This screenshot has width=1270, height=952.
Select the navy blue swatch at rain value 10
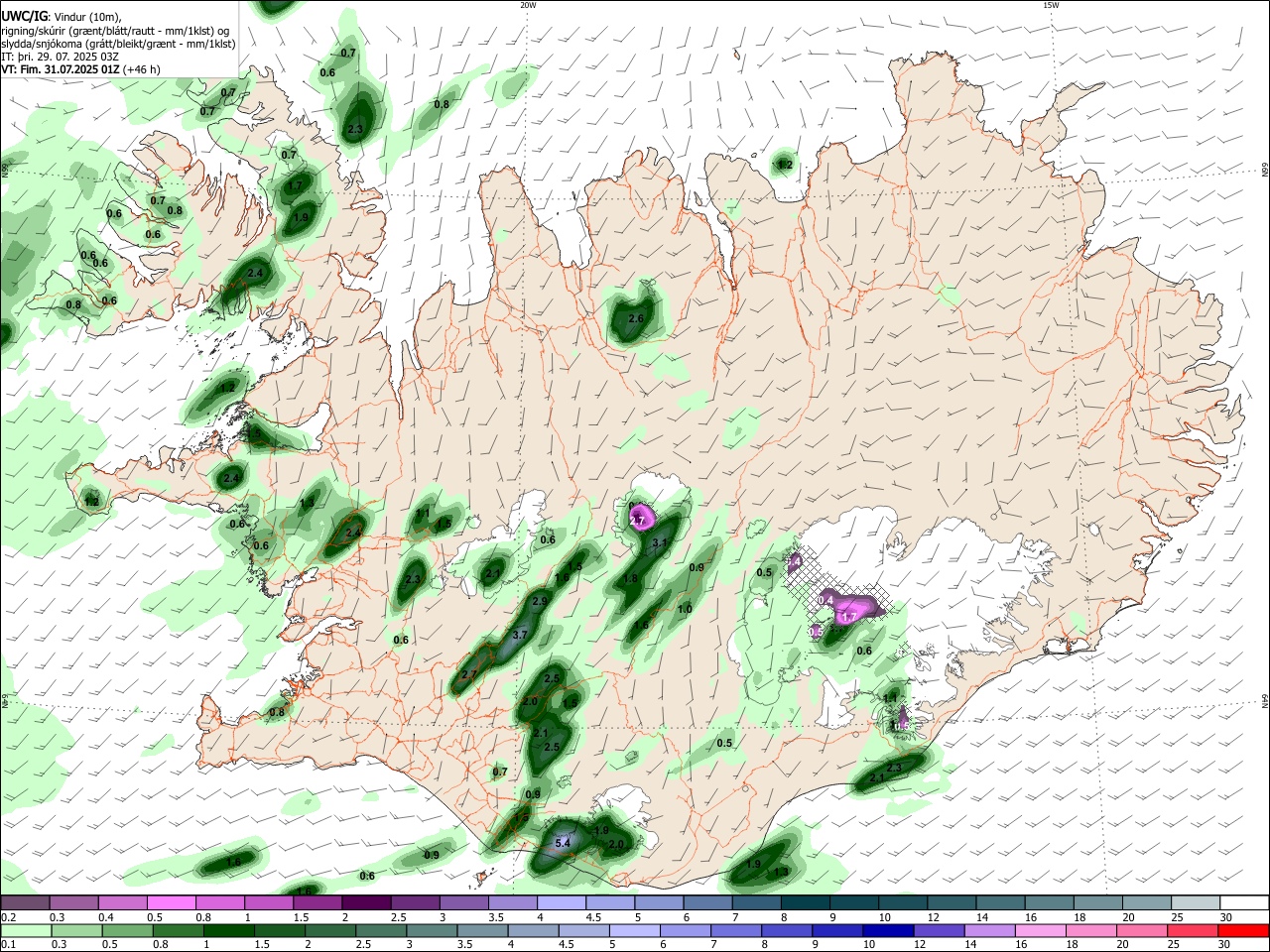[888, 931]
